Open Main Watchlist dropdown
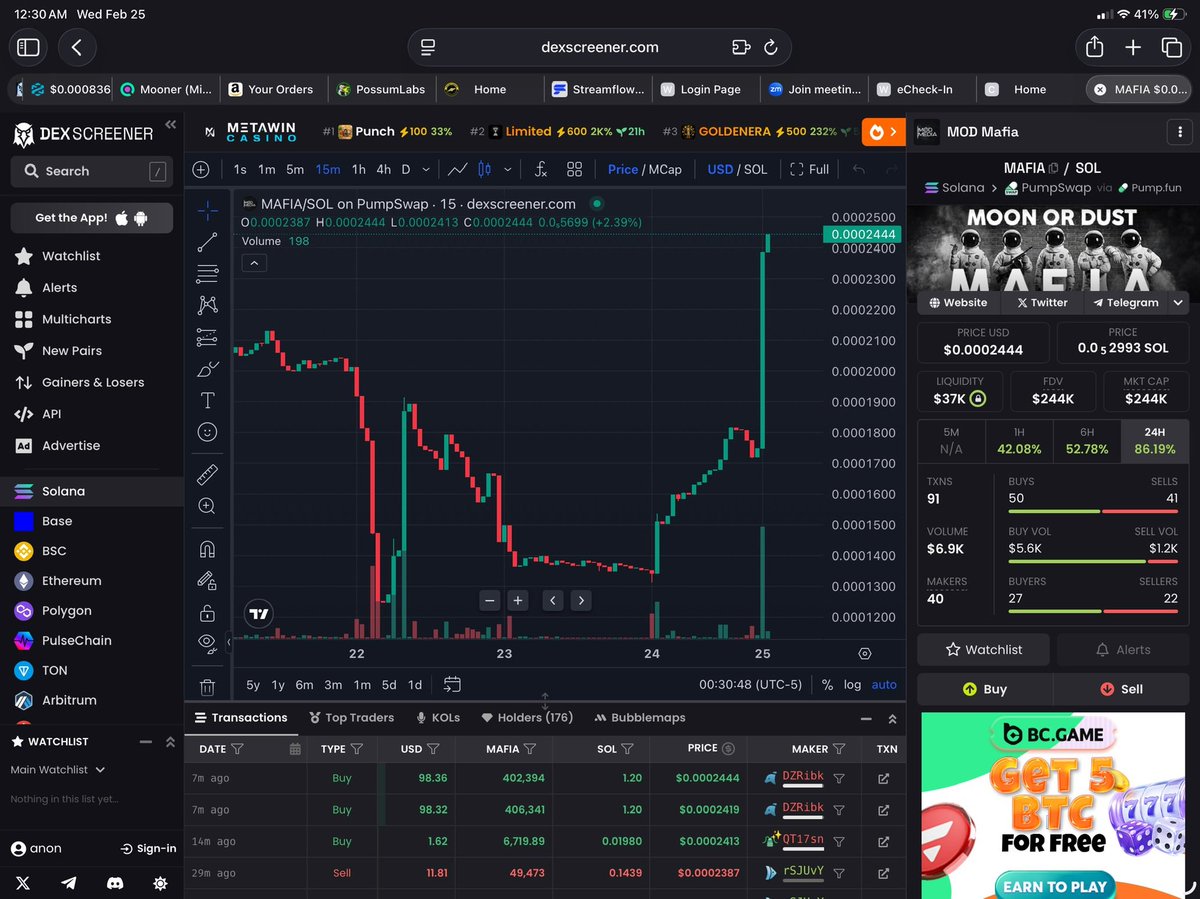Image resolution: width=1200 pixels, height=899 pixels. pos(58,770)
